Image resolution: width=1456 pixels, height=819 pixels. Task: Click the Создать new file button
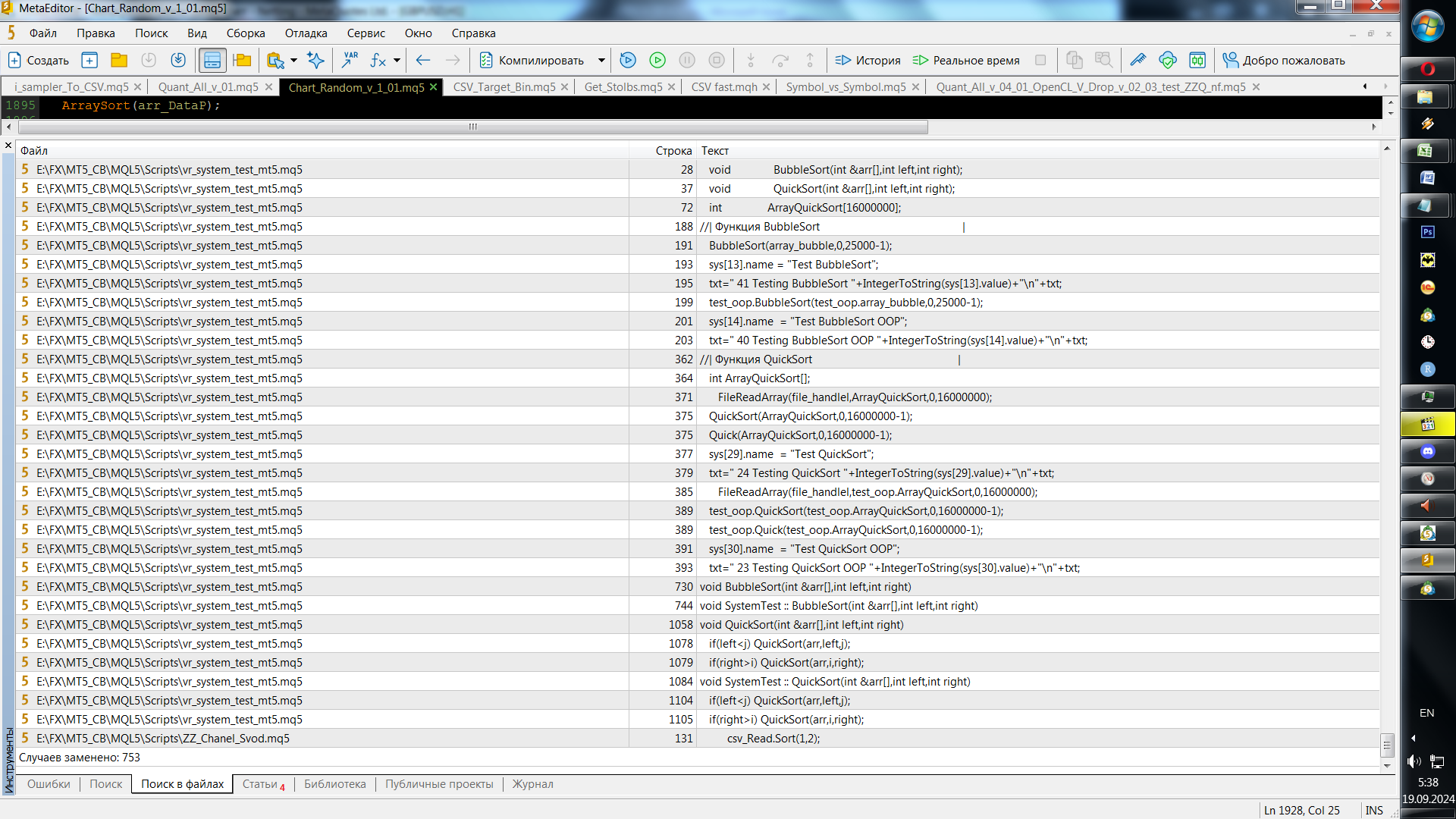click(38, 61)
